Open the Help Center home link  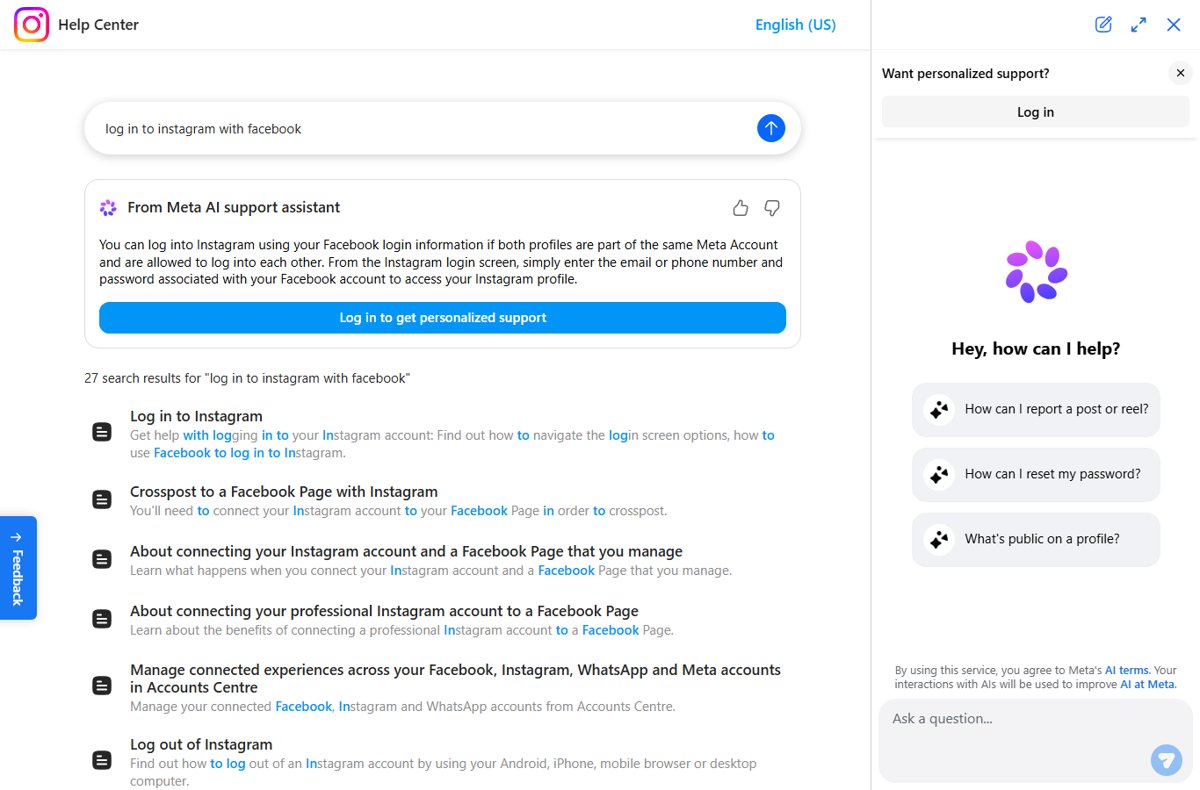[98, 25]
